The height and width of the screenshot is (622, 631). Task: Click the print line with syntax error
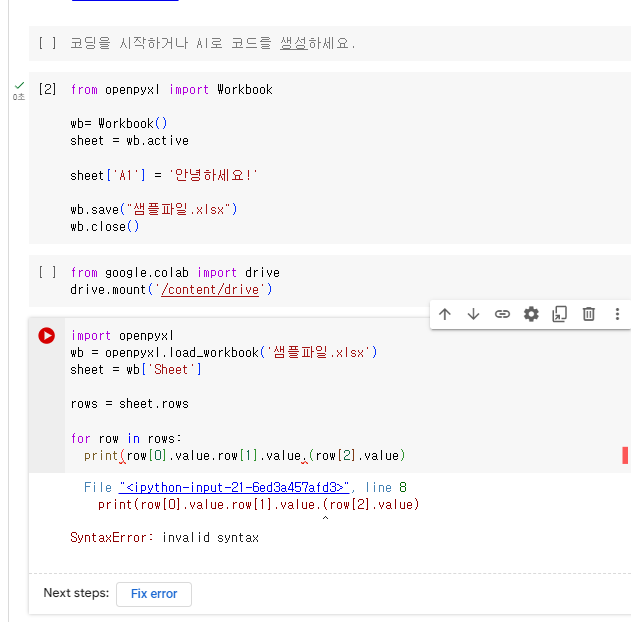tap(244, 455)
